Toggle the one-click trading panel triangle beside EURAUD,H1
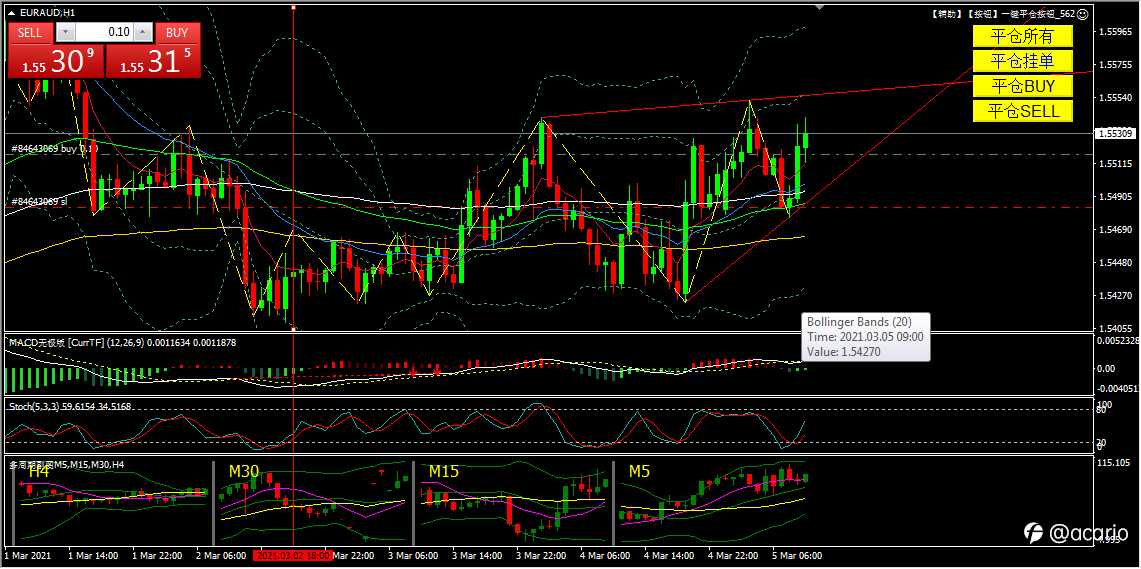 point(11,13)
